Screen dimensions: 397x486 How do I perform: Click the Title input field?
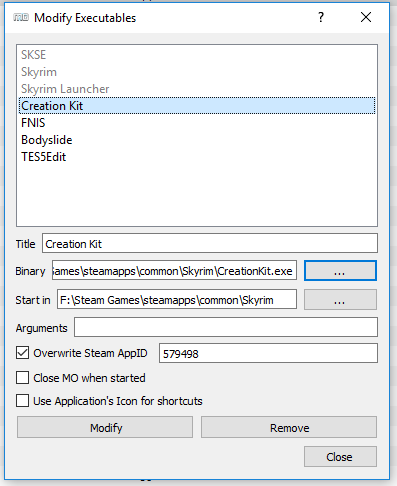click(x=210, y=243)
